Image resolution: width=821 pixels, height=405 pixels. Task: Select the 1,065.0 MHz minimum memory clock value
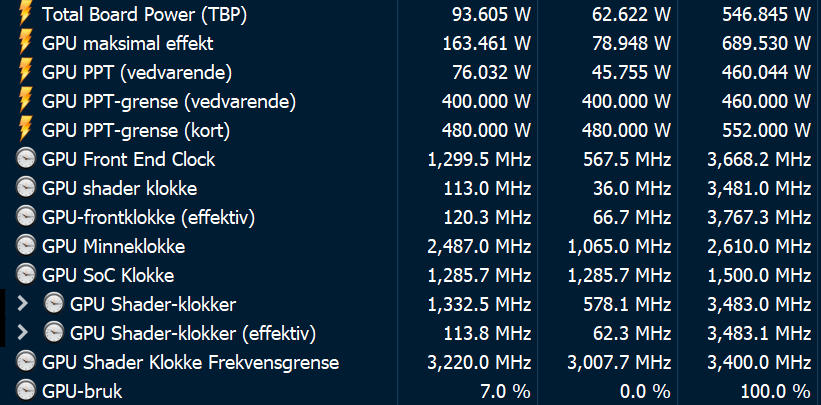click(619, 246)
